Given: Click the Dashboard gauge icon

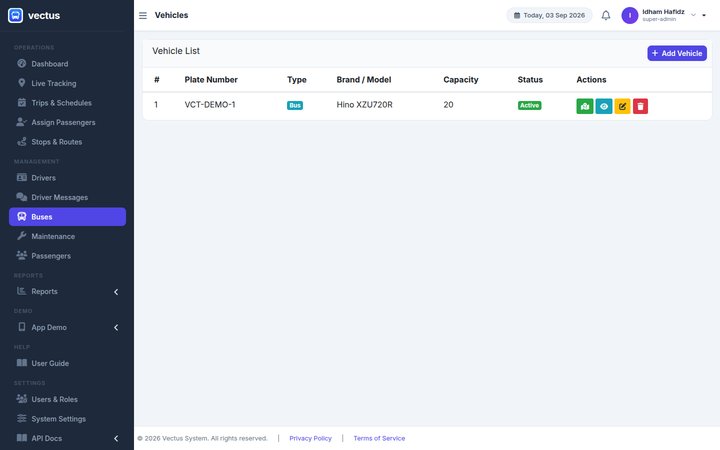Looking at the screenshot, I should coord(22,63).
